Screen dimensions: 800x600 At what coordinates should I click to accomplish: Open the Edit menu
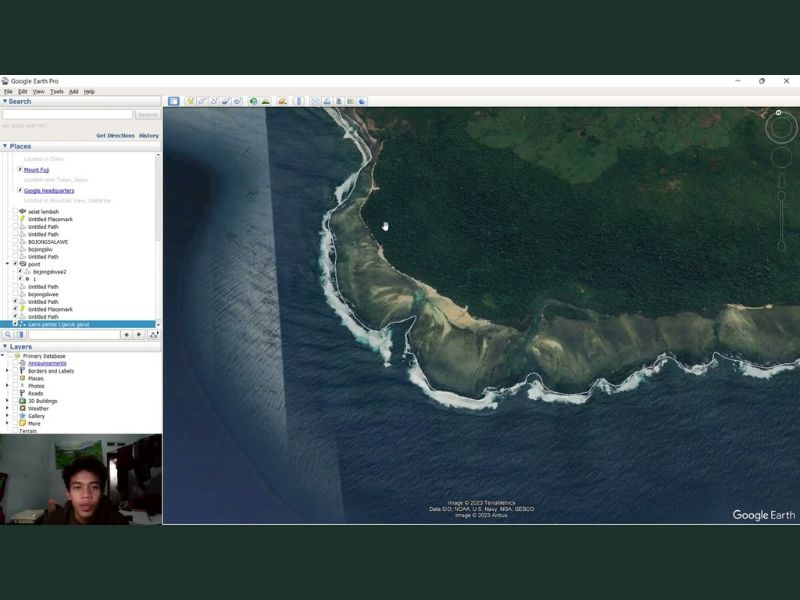pyautogui.click(x=23, y=91)
